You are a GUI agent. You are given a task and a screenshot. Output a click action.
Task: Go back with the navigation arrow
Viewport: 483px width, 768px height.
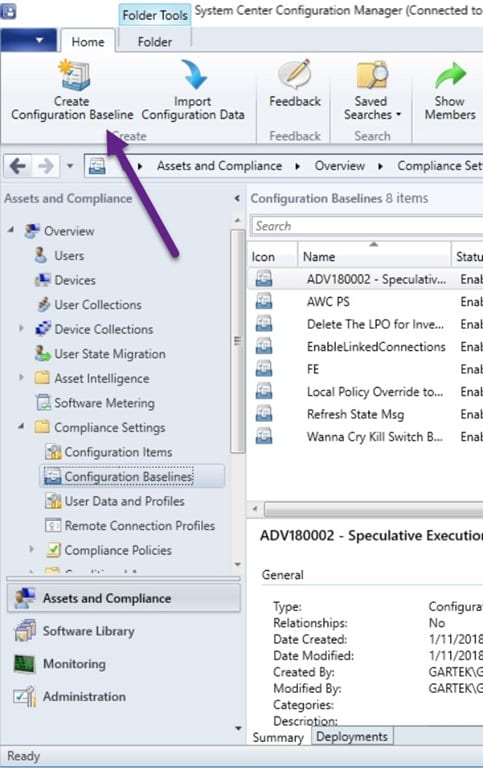[x=18, y=166]
